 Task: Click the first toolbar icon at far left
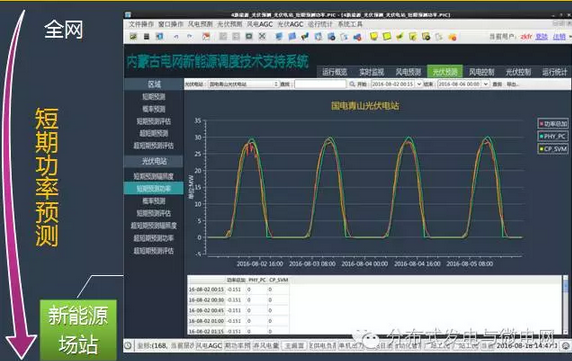[x=133, y=36]
